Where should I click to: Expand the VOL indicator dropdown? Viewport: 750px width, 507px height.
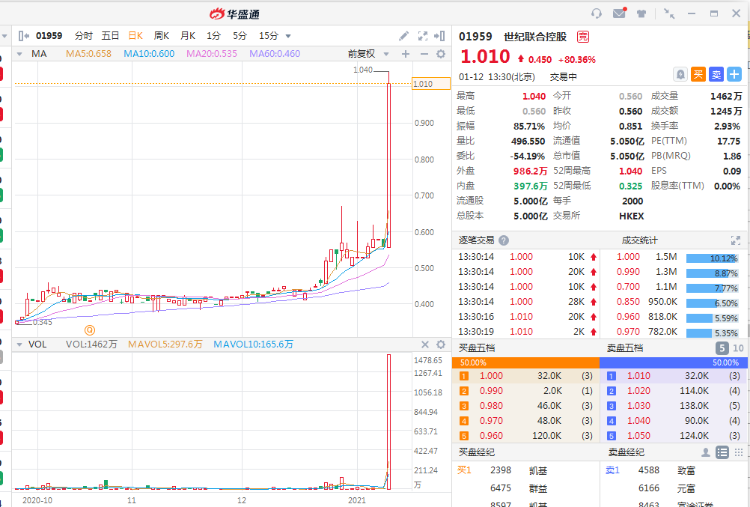20,344
